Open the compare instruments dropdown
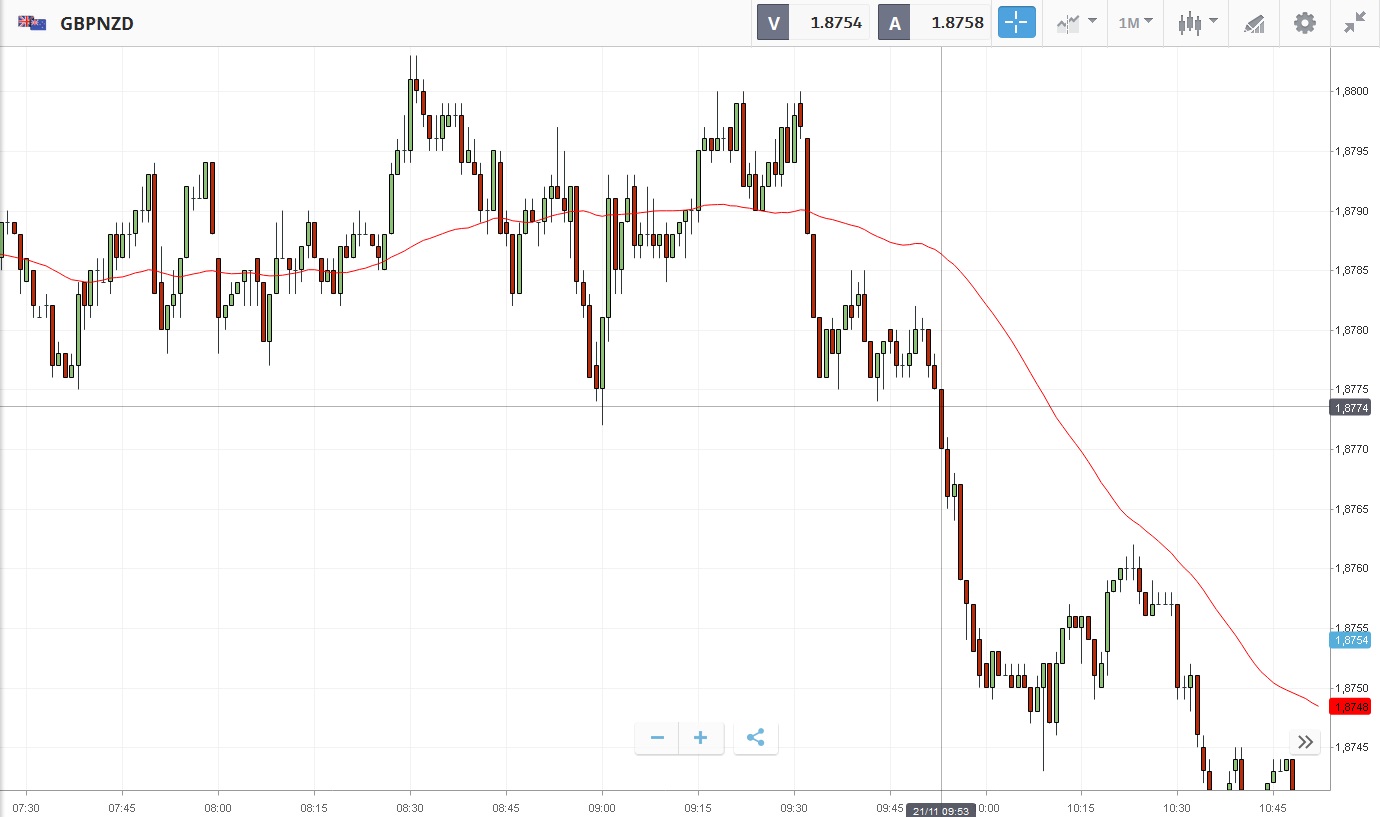The height and width of the screenshot is (817, 1380). tap(1076, 23)
